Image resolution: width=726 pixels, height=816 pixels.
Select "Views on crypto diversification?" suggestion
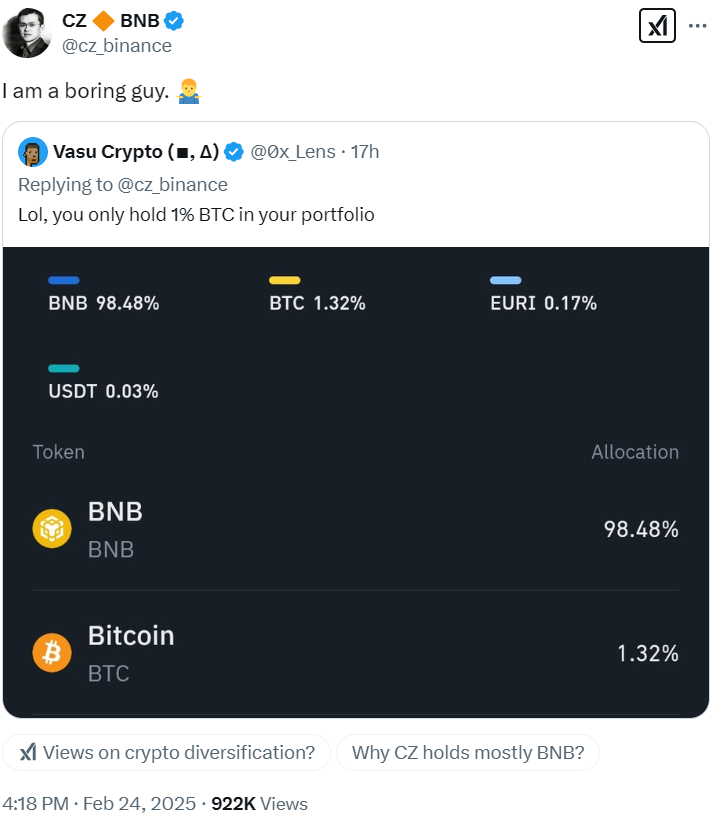(x=166, y=753)
